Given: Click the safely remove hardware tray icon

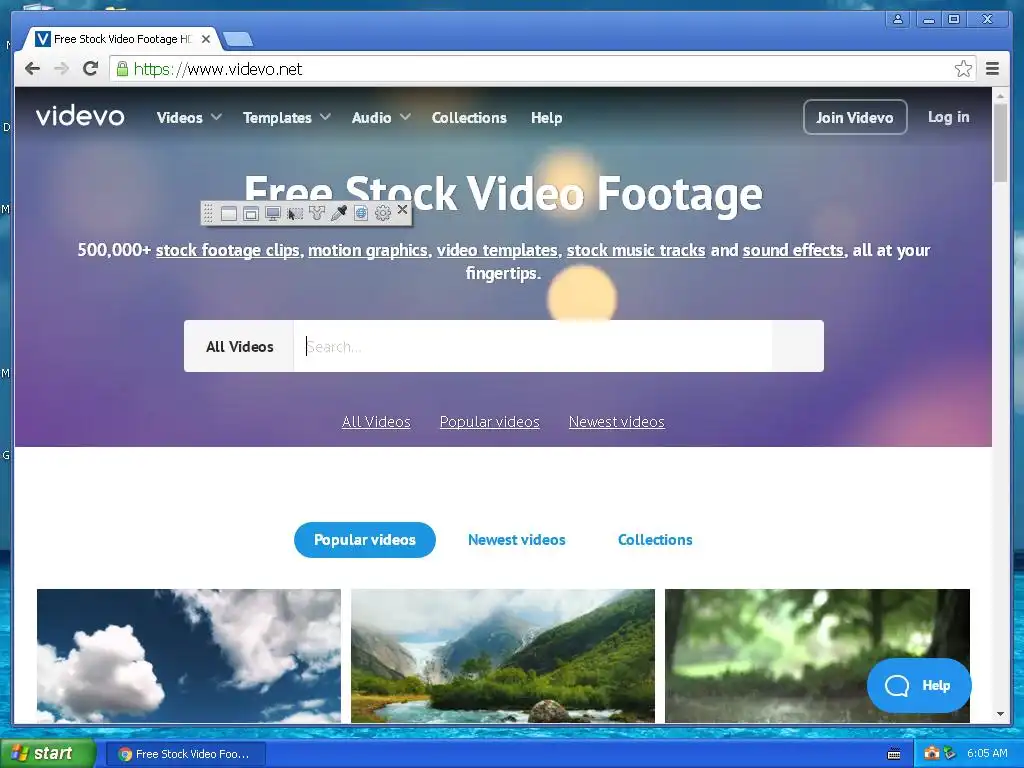Looking at the screenshot, I should pyautogui.click(x=950, y=753).
